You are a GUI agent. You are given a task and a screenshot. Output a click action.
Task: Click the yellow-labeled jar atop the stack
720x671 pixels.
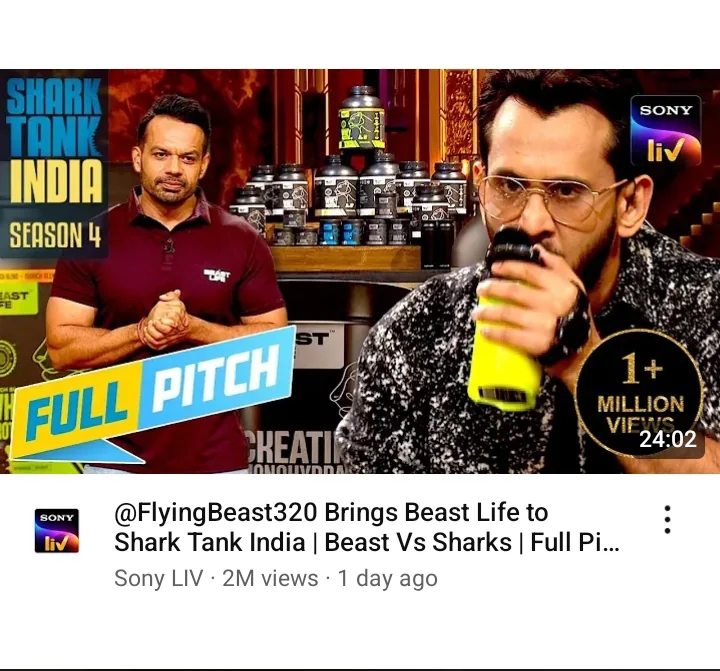point(361,118)
